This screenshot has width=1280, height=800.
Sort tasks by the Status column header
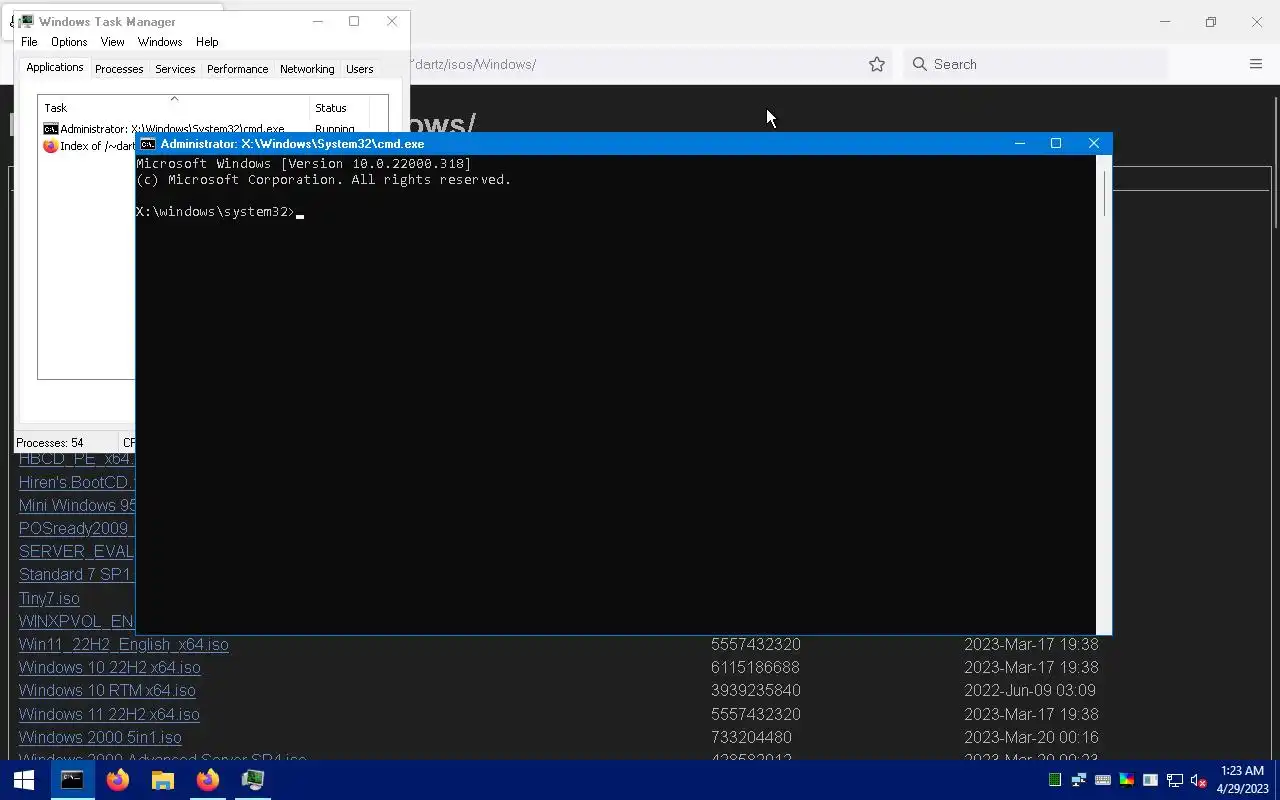coord(339,107)
